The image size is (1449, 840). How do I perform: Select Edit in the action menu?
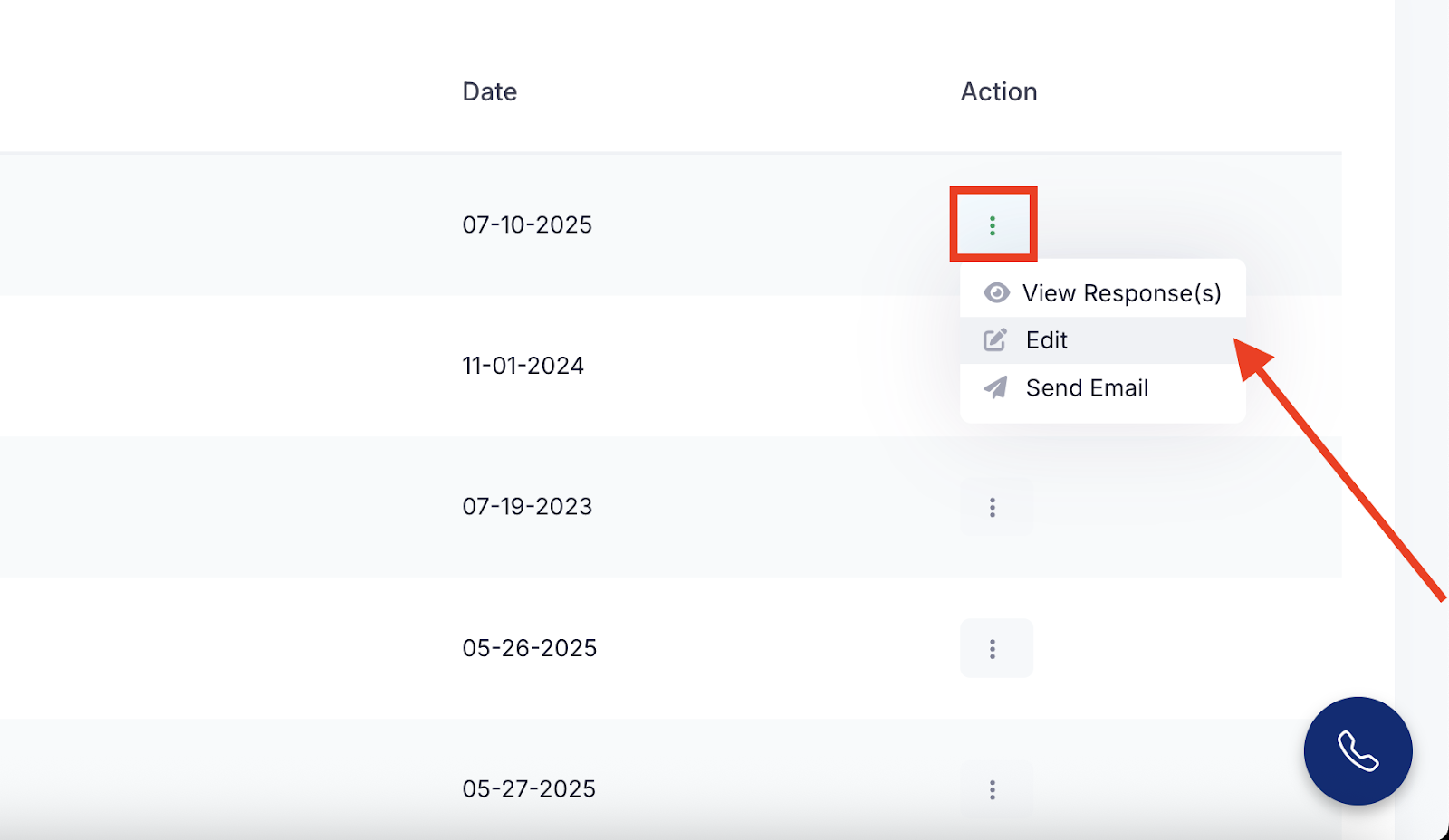pos(1103,340)
